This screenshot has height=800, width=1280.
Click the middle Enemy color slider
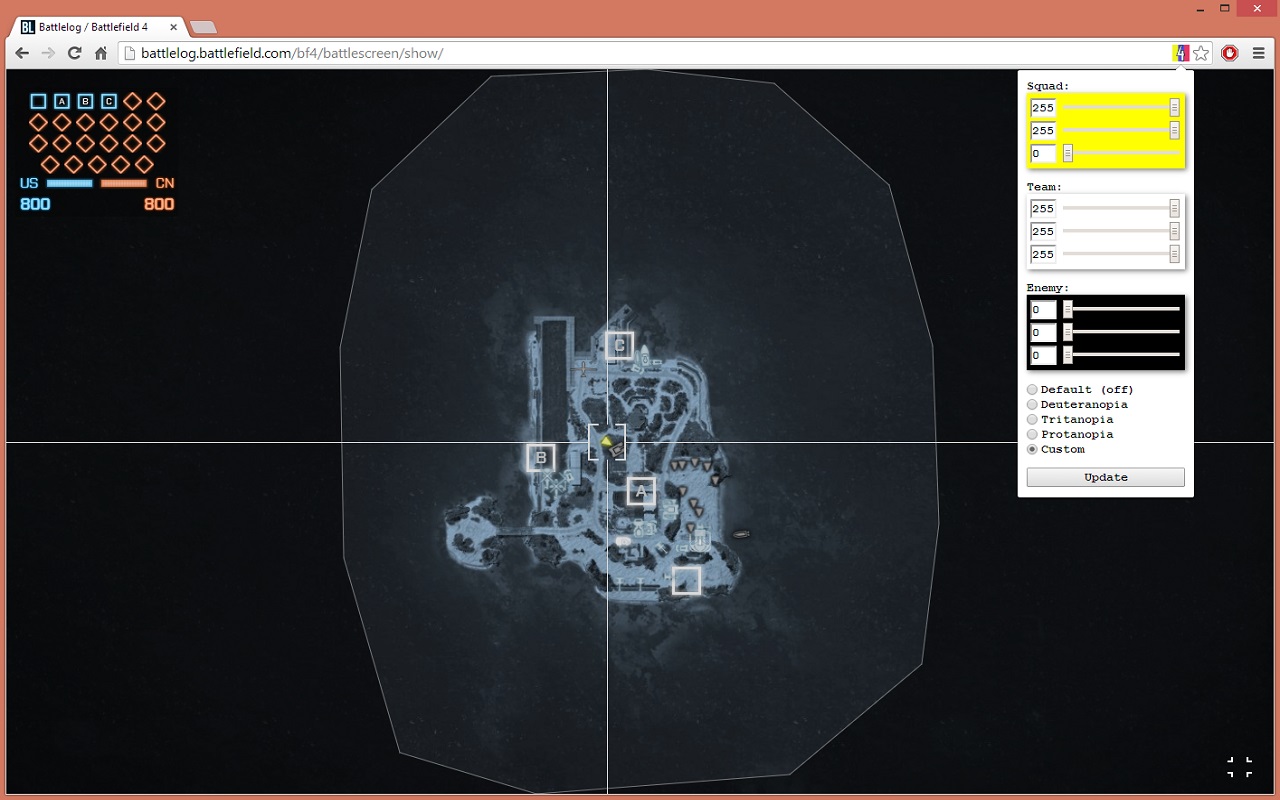pos(1121,332)
